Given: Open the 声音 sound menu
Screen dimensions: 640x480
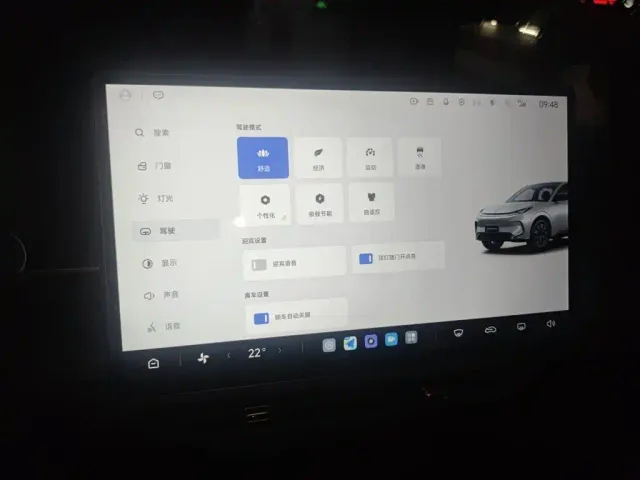Looking at the screenshot, I should tap(161, 295).
